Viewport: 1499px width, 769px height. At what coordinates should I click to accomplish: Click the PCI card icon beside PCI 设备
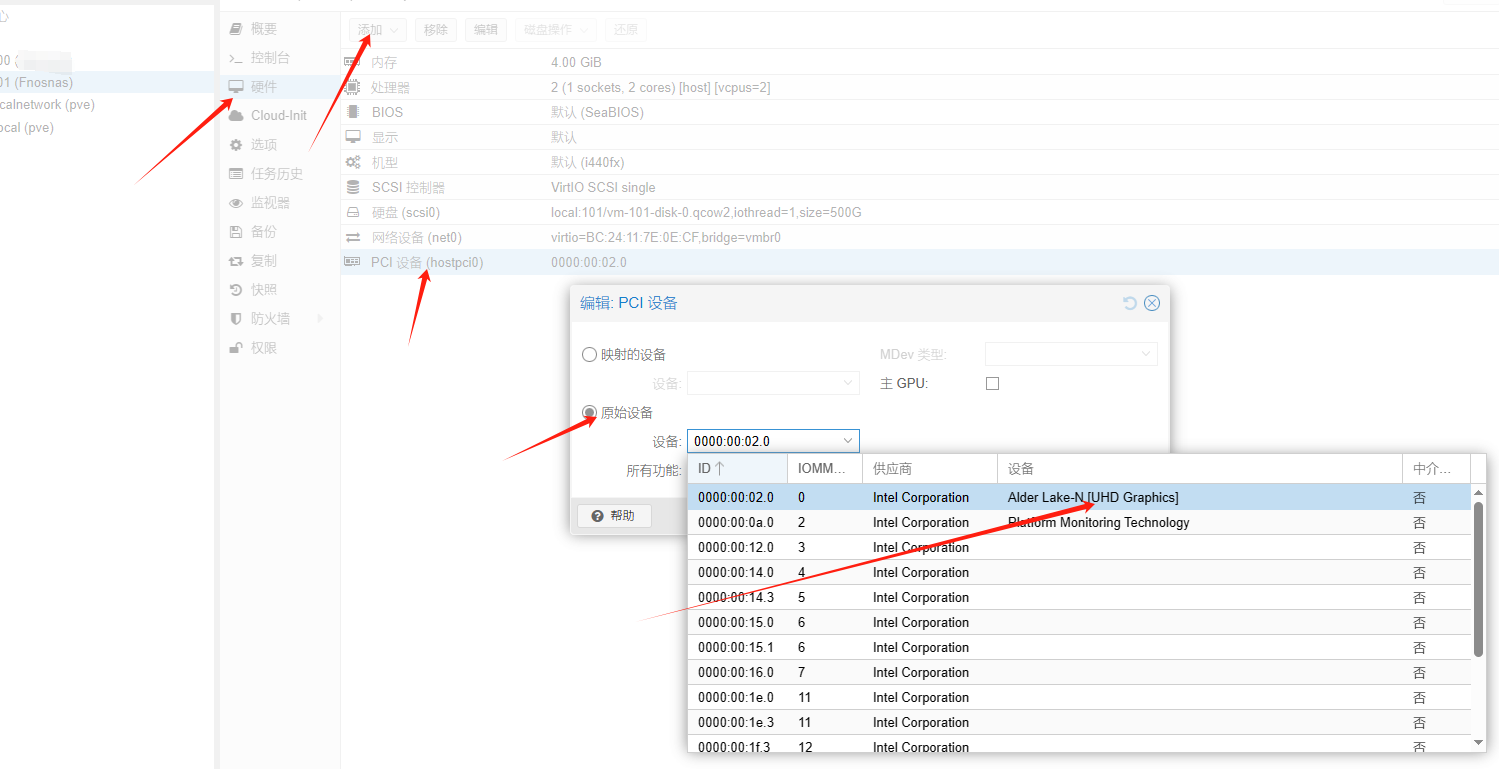[x=353, y=262]
